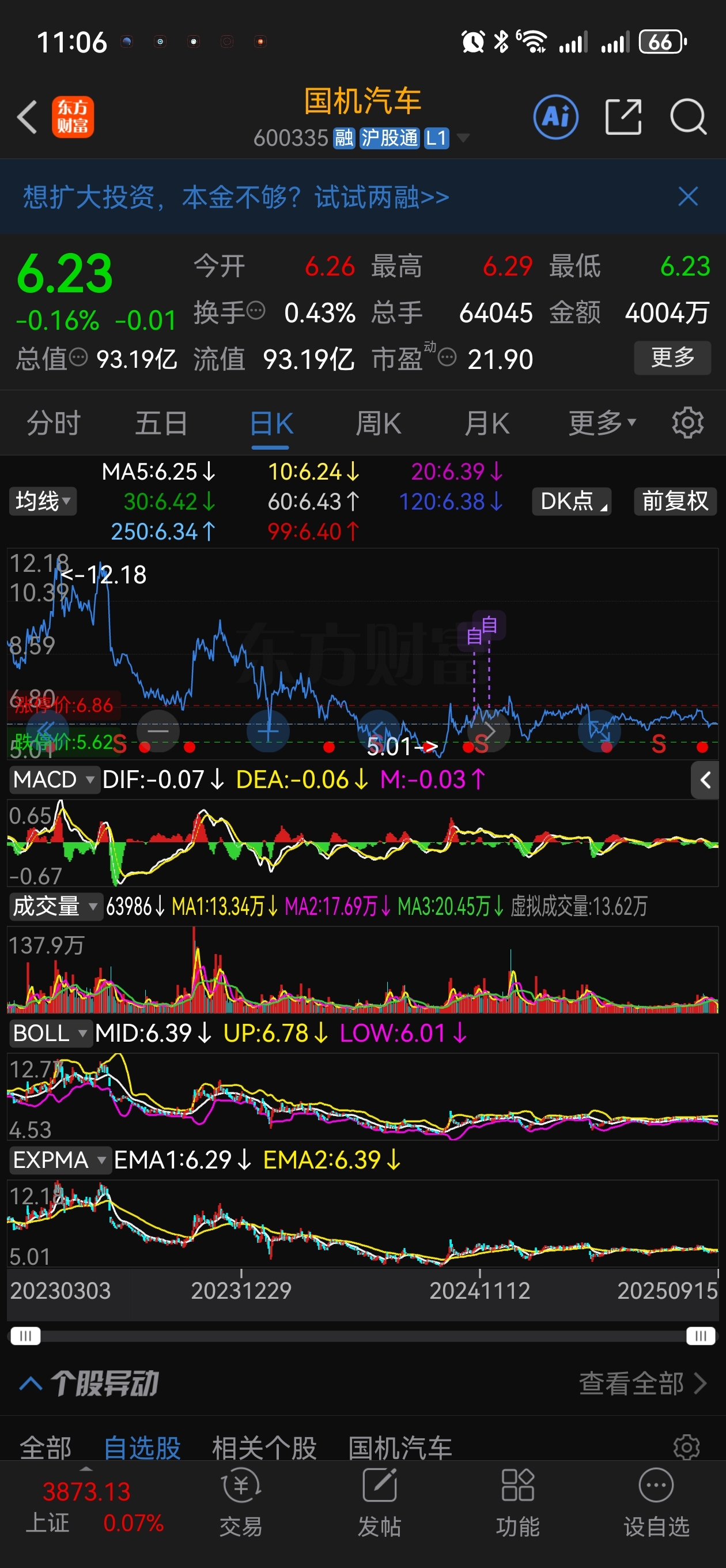The image size is (726, 1568).
Task: Pan the chart left with double-arrow button
Action: [46, 730]
